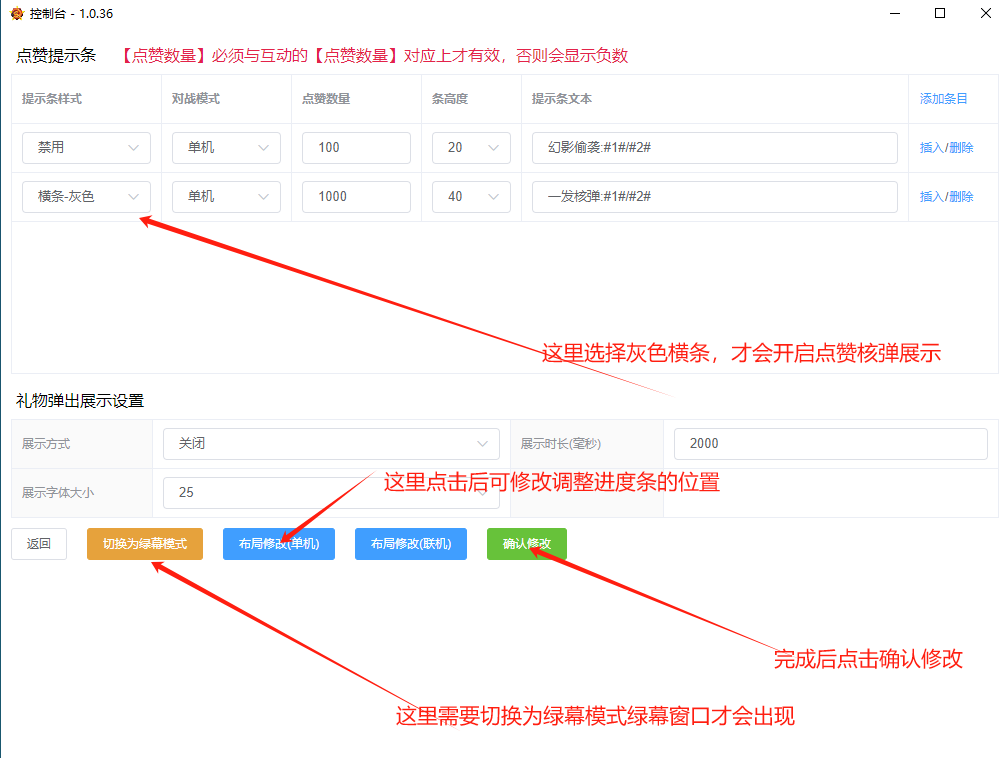Screen dimensions: 1008x758
Task: Select the display duration field showing 2000
Action: click(830, 443)
